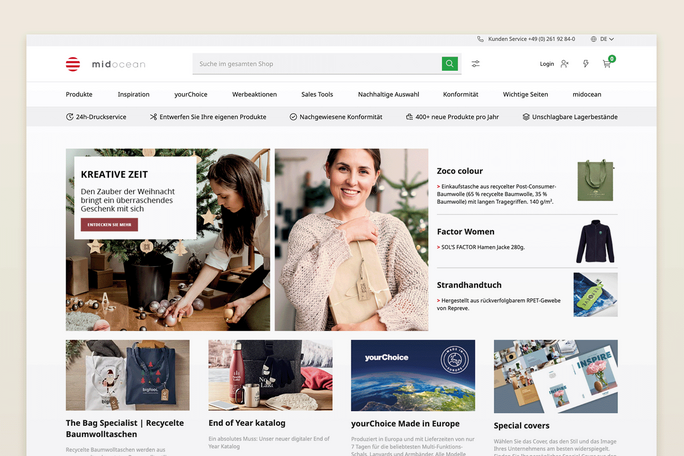Open the Nachhaltige Auswahl menu
Screen dimensions: 684x456
(x=388, y=94)
